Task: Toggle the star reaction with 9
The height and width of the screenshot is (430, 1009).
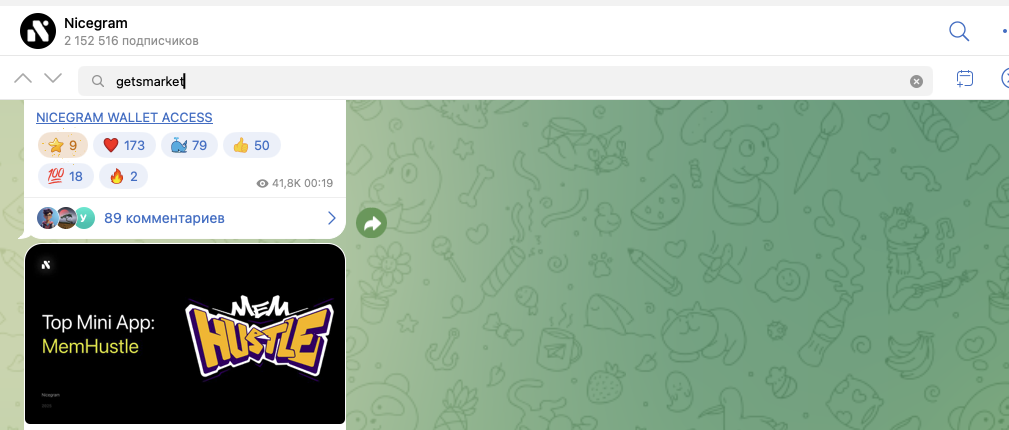Action: [x=62, y=145]
